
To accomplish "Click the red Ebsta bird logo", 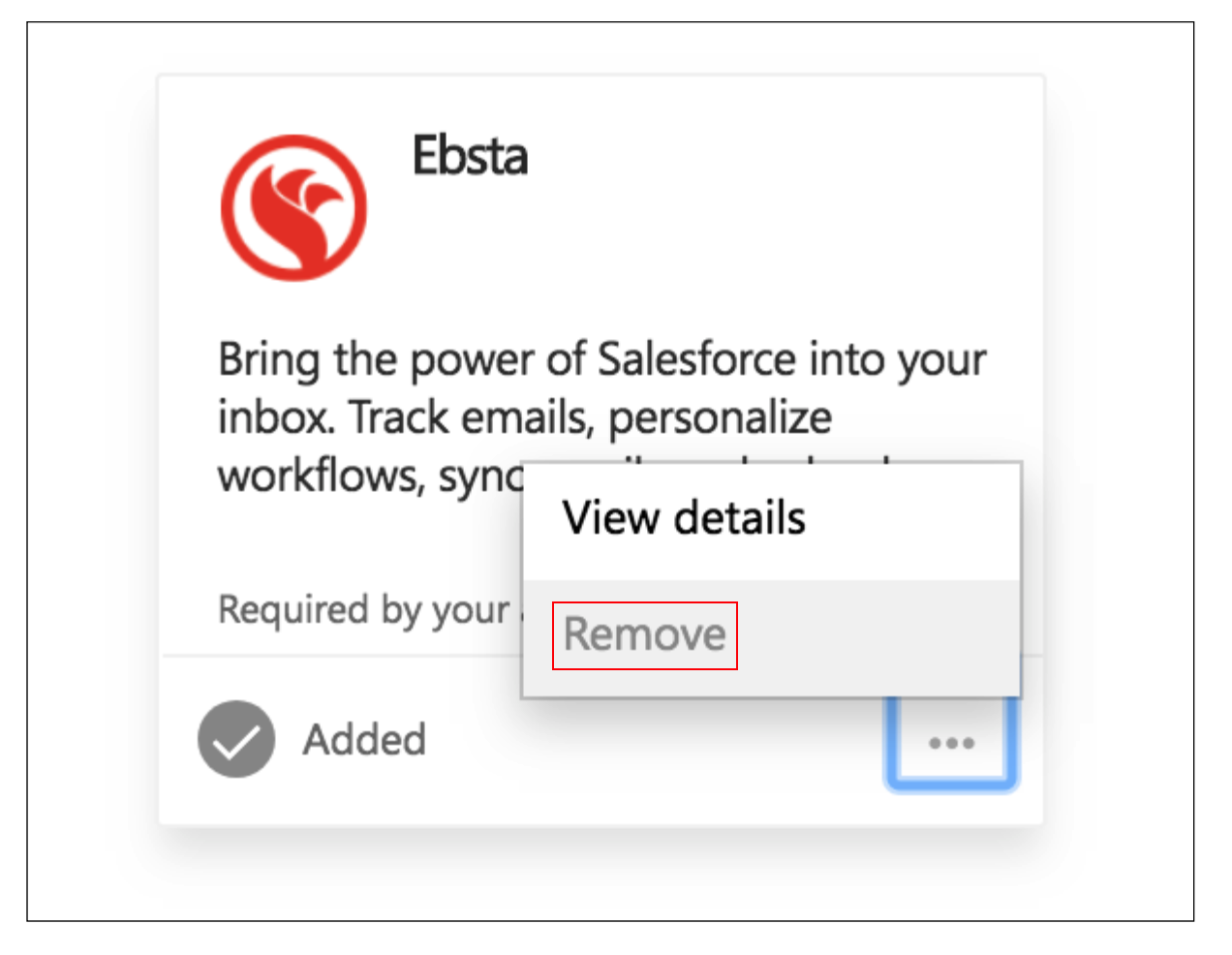I will click(x=293, y=207).
